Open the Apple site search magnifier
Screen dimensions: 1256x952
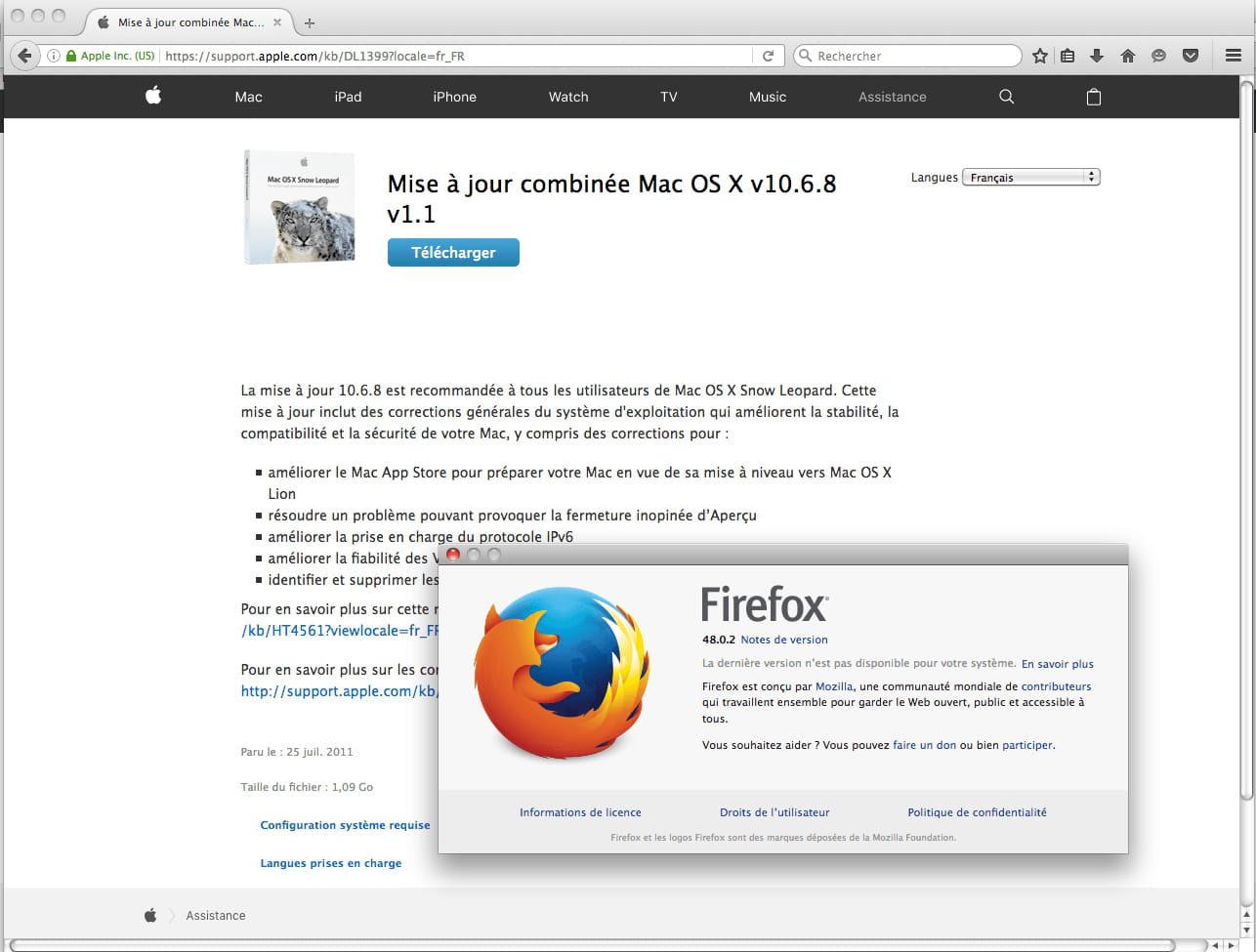click(x=1007, y=97)
